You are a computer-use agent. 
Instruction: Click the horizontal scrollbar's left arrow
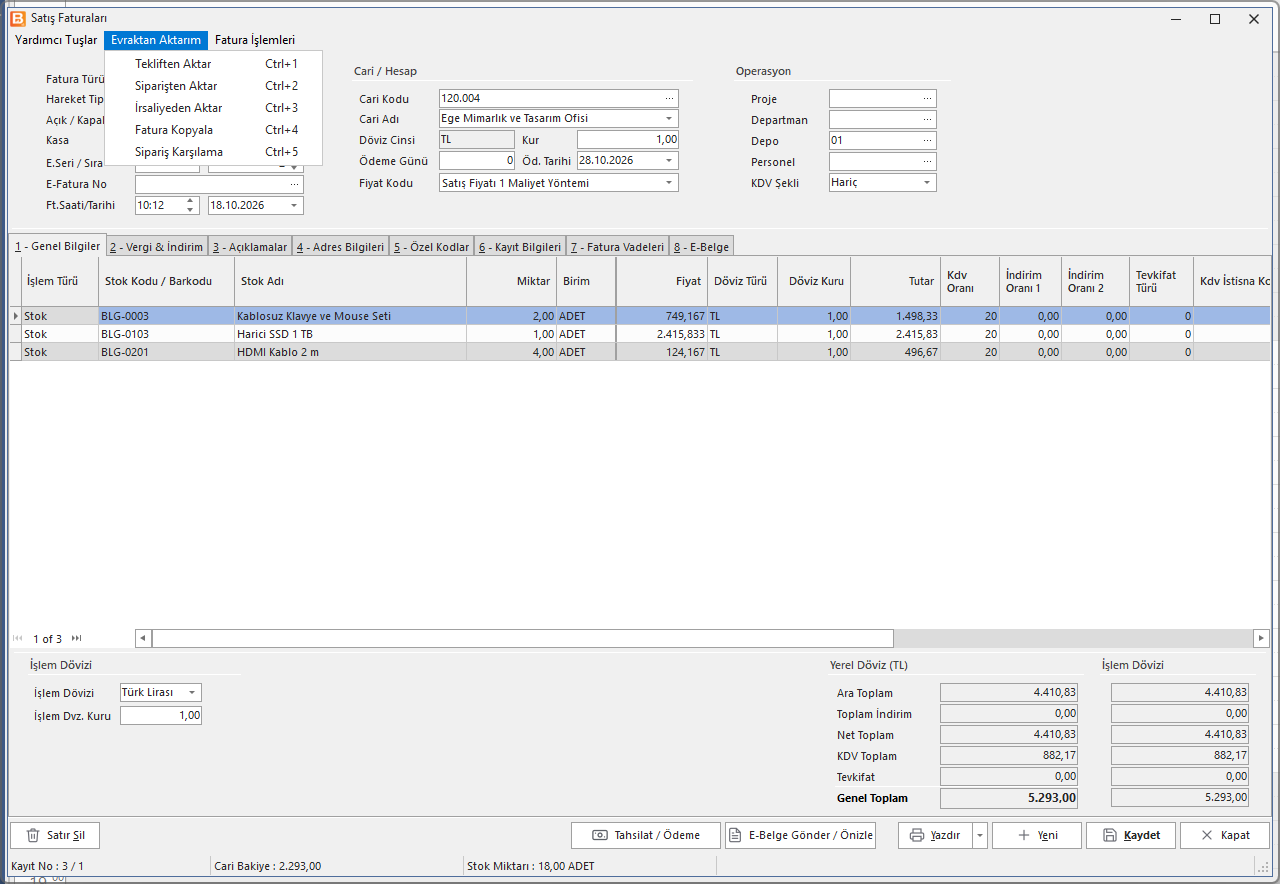point(144,638)
